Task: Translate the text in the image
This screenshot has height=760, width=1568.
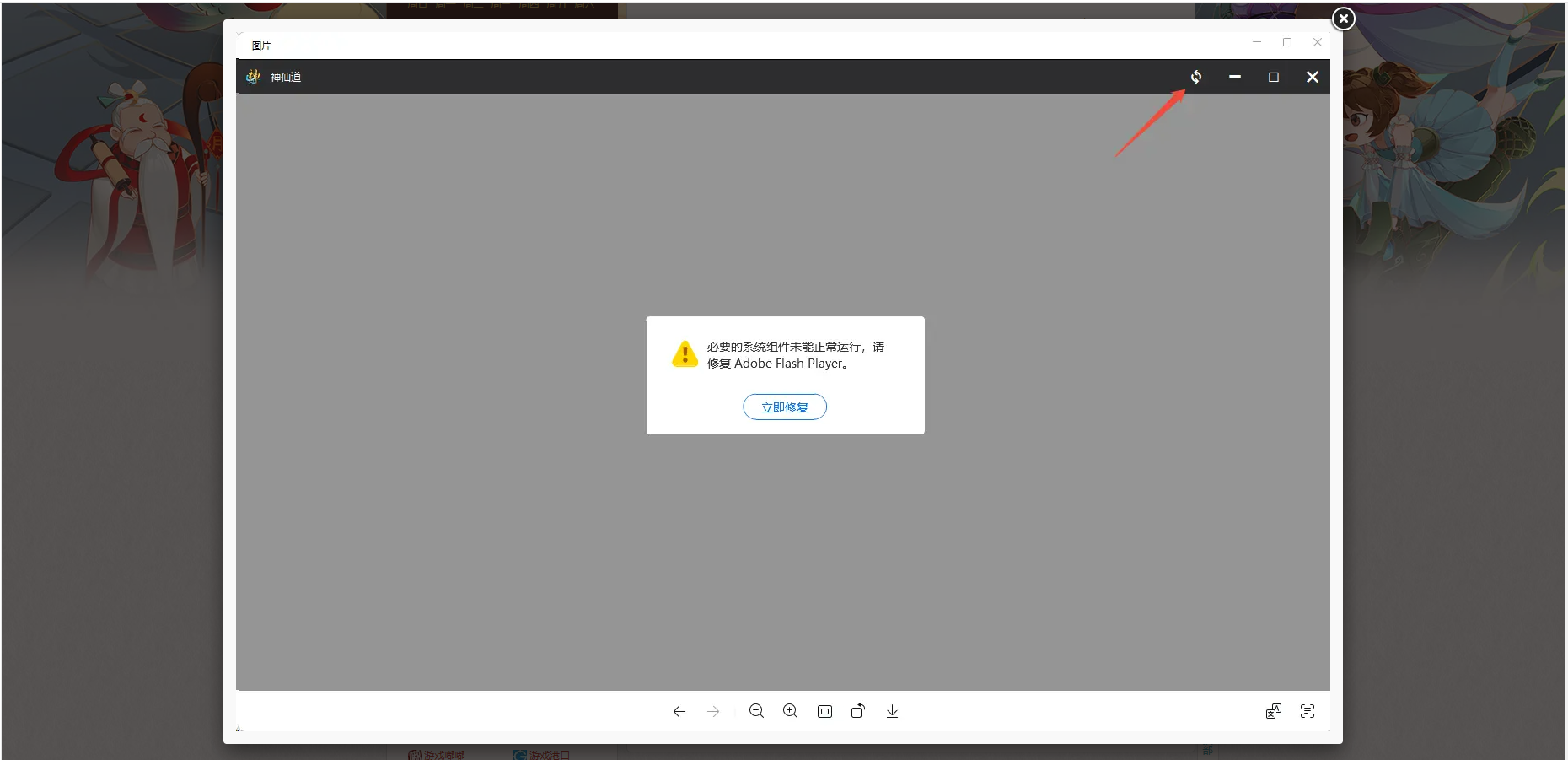Action: click(1273, 711)
